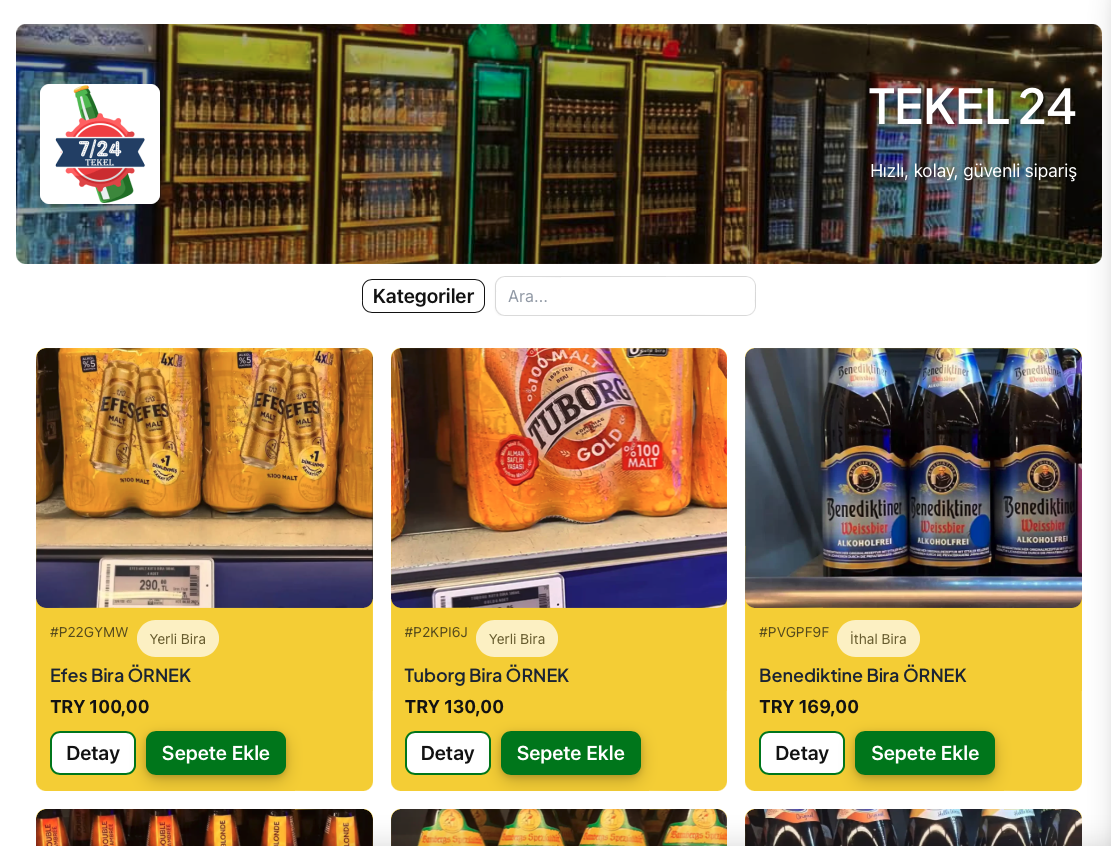Open the Benediktiner Weissbier product photo
Viewport: 1111px width, 846px height.
tap(913, 478)
